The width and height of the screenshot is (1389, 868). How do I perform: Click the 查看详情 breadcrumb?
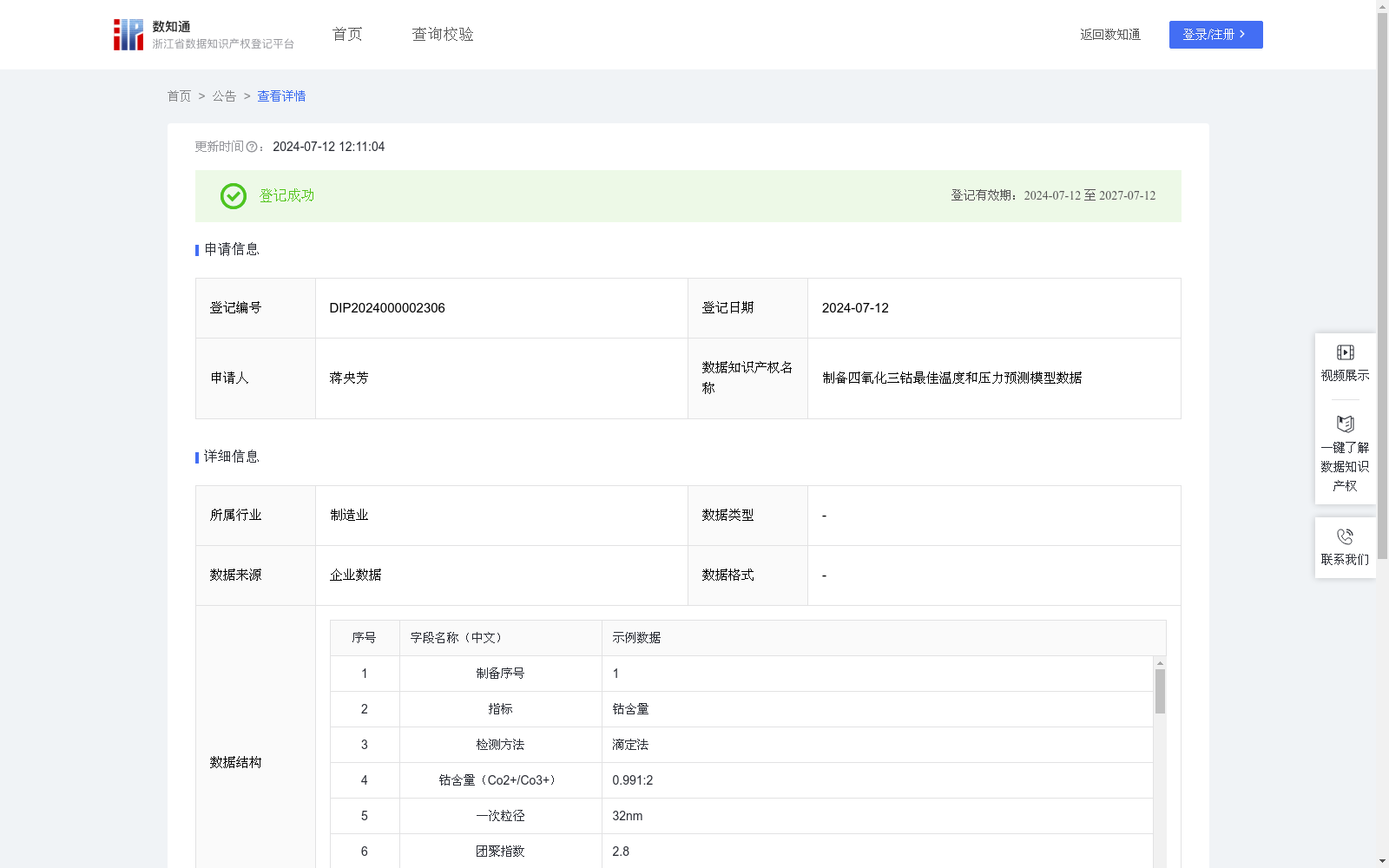click(281, 96)
